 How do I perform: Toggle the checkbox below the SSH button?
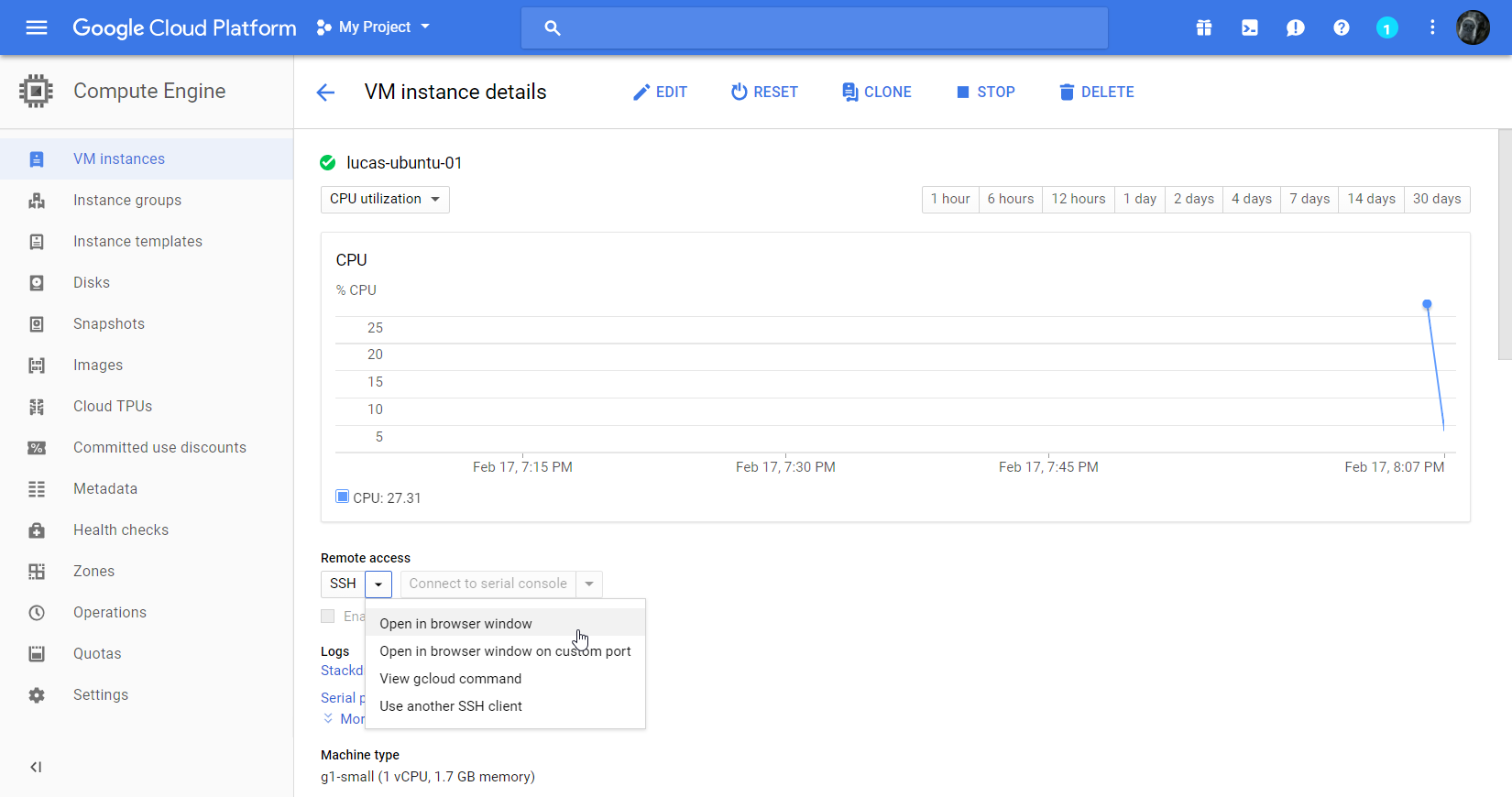[327, 617]
